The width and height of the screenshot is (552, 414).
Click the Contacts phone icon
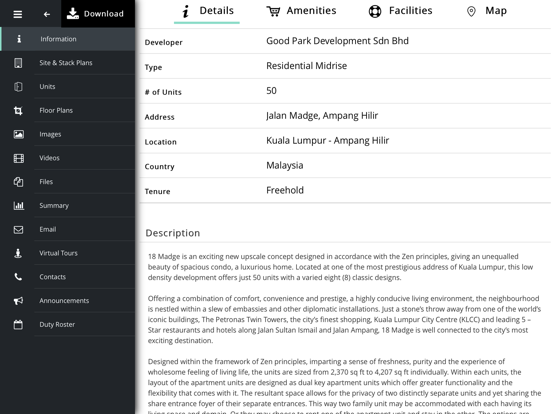18,277
